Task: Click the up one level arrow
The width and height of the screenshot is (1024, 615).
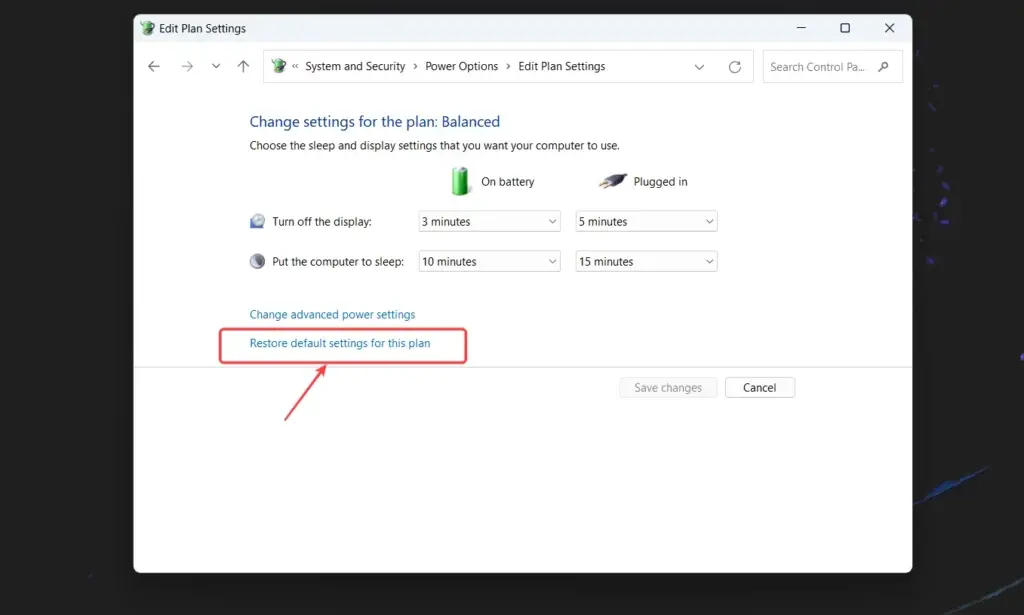Action: (242, 66)
